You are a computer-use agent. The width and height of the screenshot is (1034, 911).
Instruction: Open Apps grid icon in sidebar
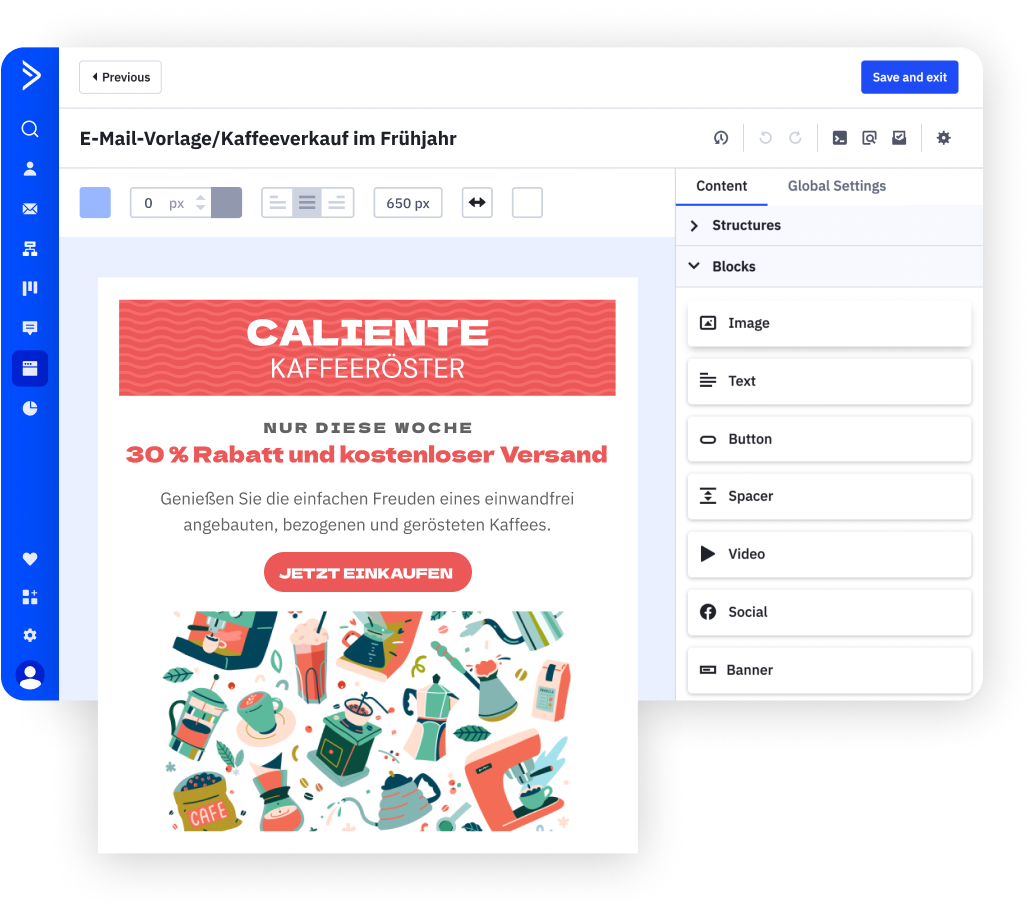pyautogui.click(x=30, y=597)
